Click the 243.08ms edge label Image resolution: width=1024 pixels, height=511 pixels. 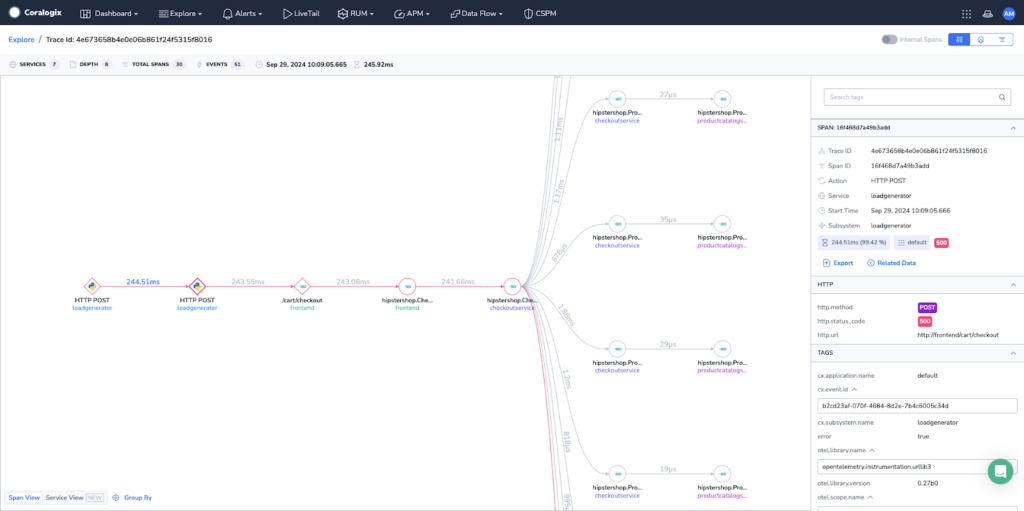click(353, 282)
